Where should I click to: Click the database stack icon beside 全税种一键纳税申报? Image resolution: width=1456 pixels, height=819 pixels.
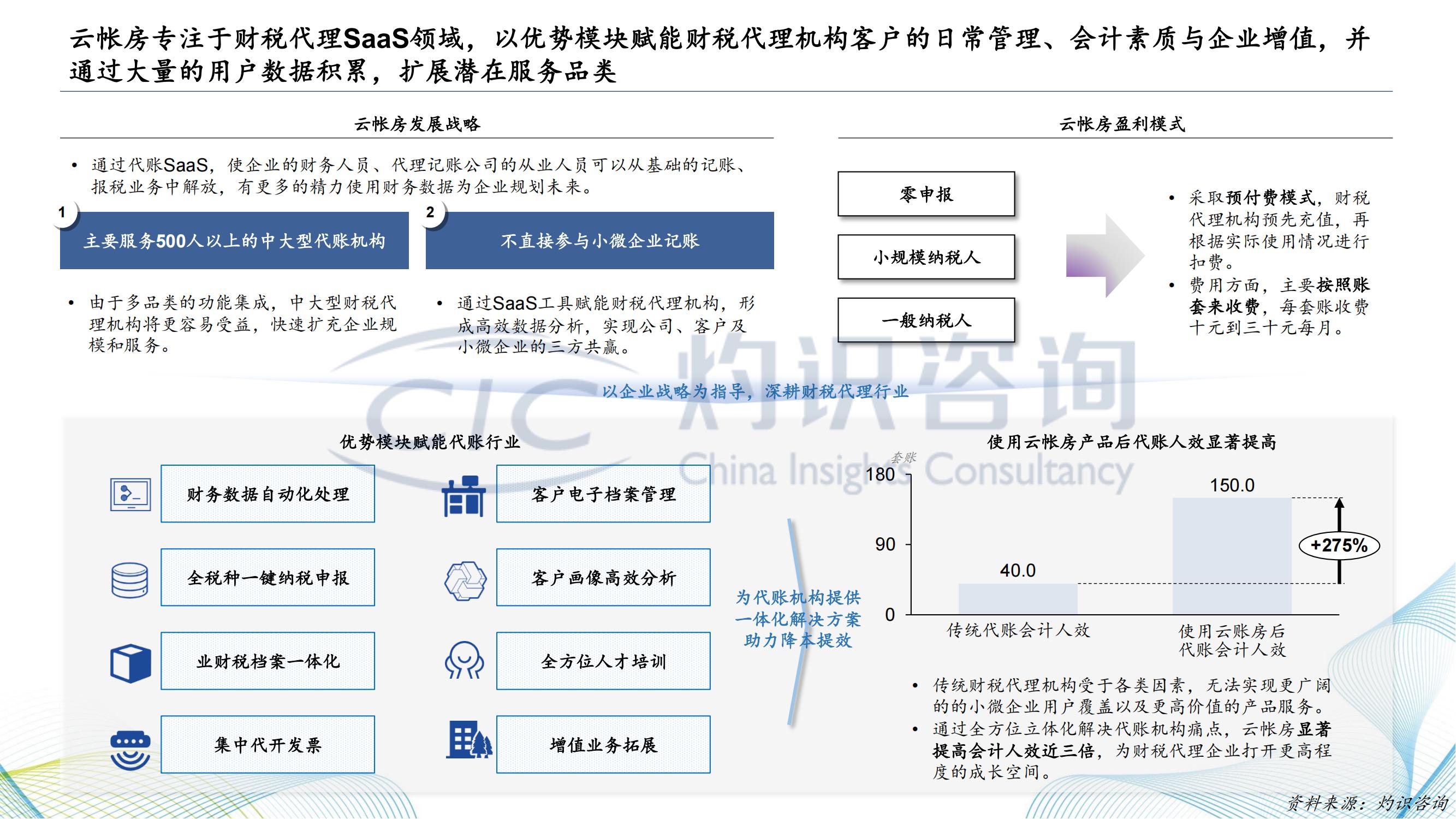pyautogui.click(x=130, y=580)
